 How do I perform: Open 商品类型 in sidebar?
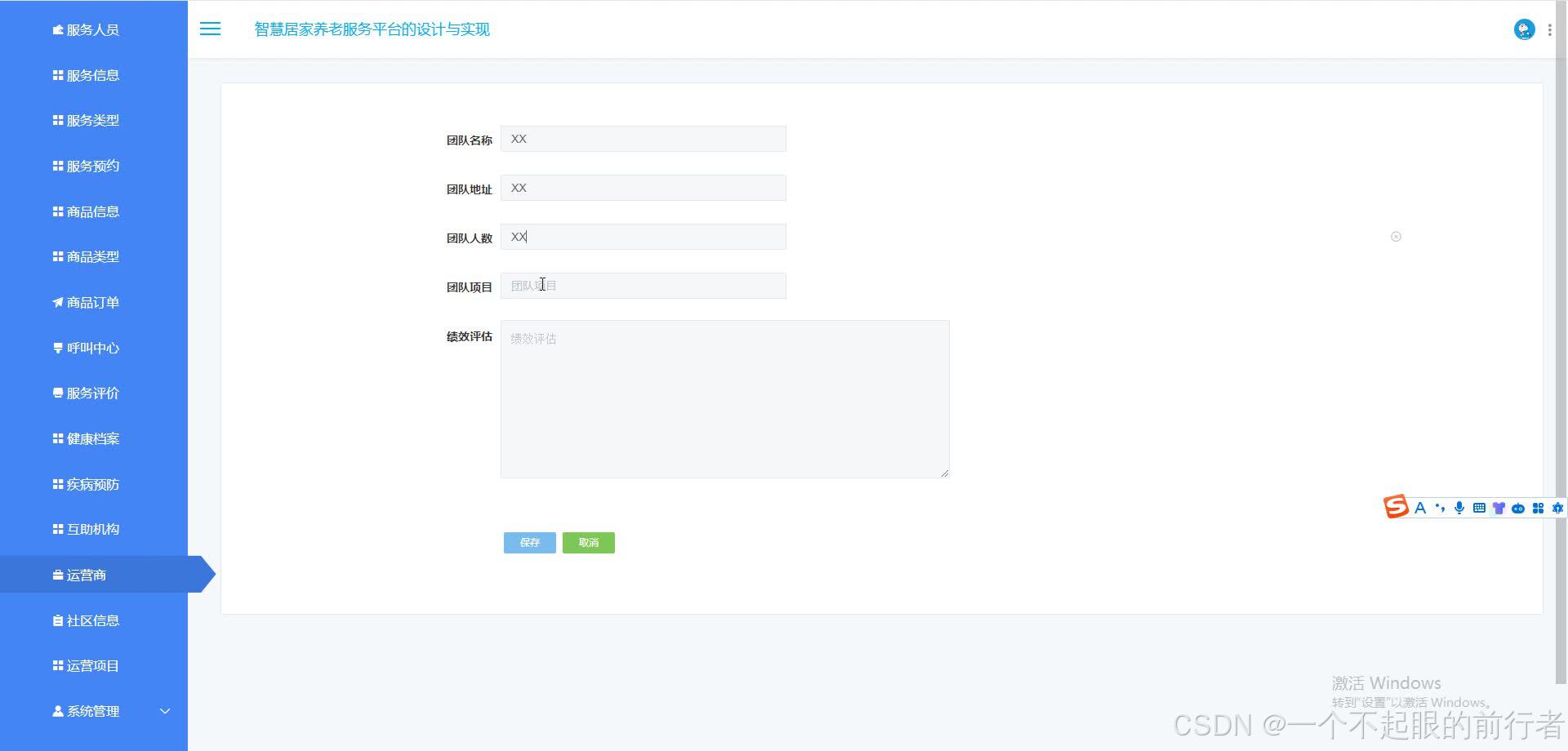point(94,256)
